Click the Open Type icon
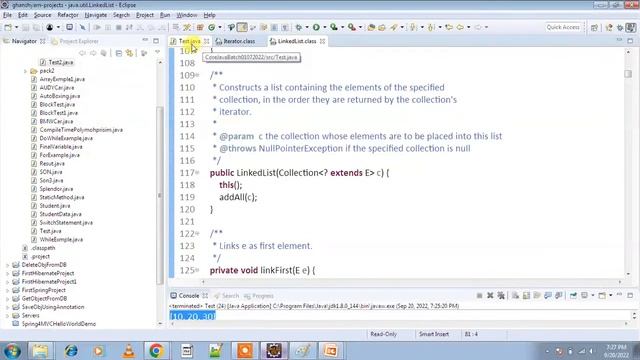This screenshot has width=640, height=360. click(x=371, y=27)
